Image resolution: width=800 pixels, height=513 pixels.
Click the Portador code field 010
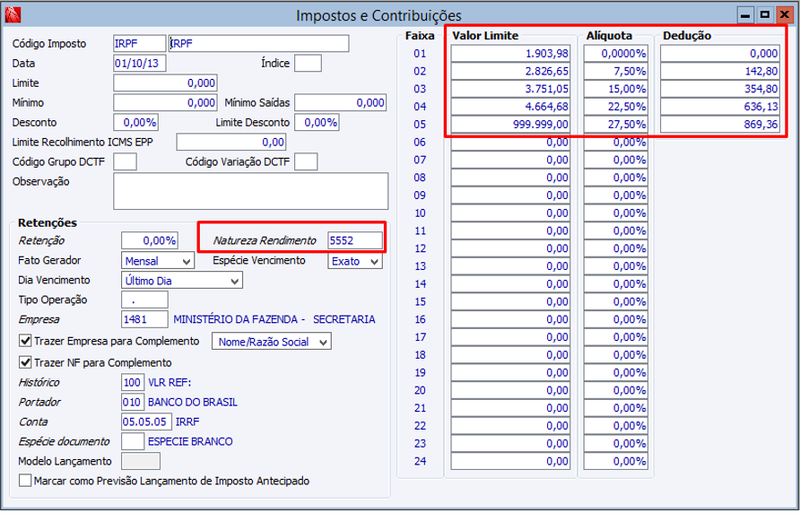coord(133,402)
